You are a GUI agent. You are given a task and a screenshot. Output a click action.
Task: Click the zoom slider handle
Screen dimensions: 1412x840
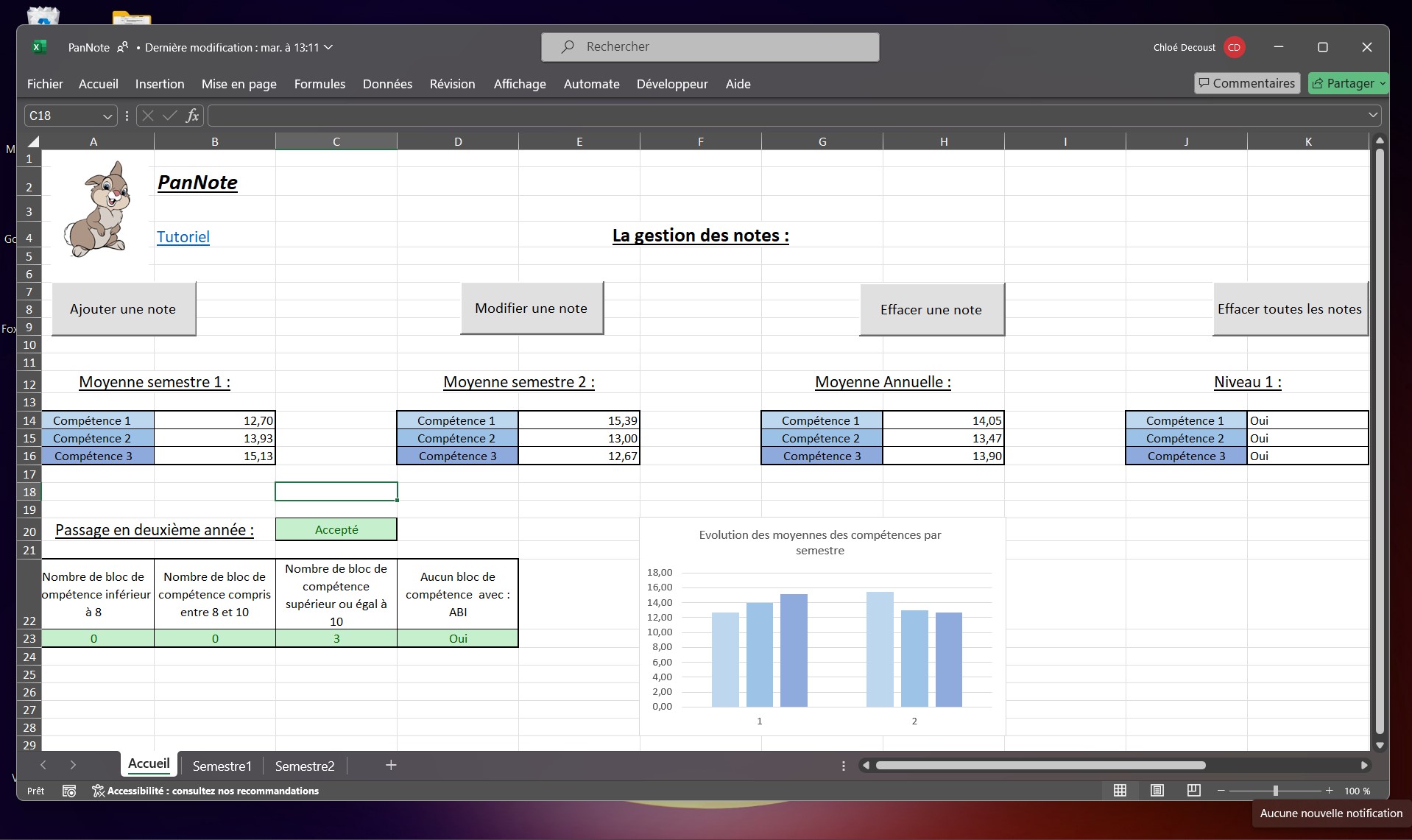coord(1275,790)
